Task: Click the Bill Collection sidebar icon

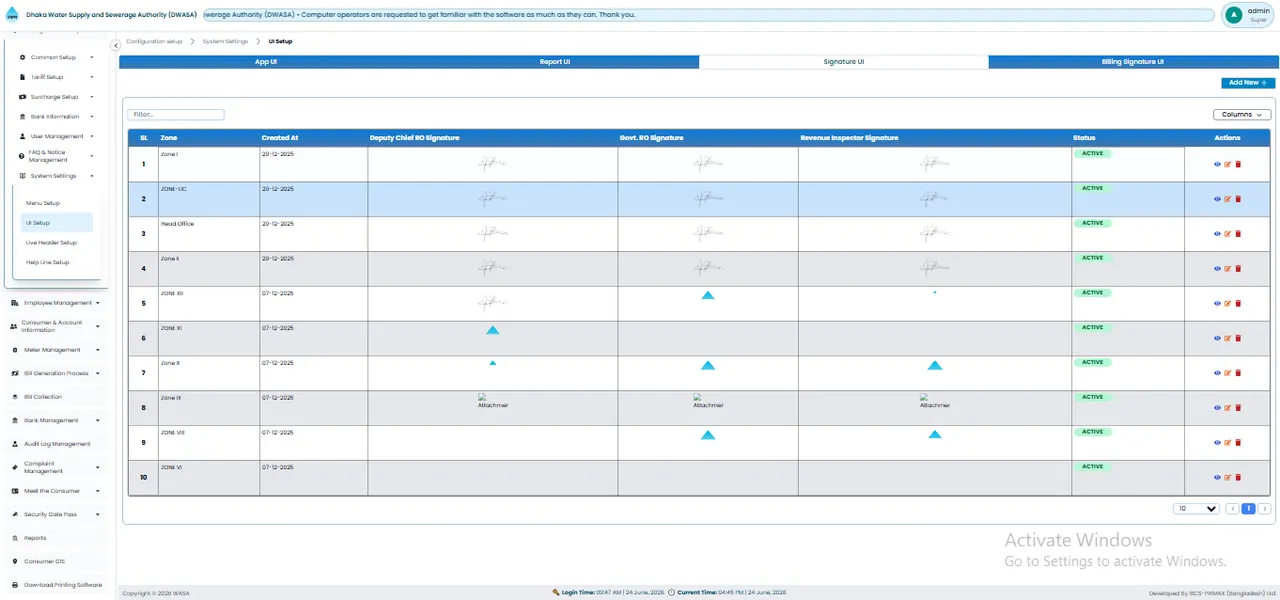Action: (x=14, y=397)
